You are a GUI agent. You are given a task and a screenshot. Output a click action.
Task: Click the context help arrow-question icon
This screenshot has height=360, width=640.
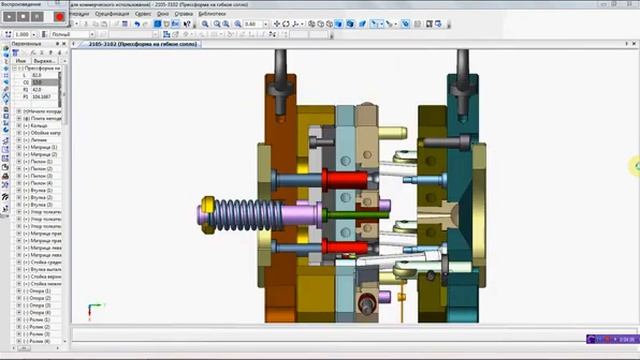(187, 24)
